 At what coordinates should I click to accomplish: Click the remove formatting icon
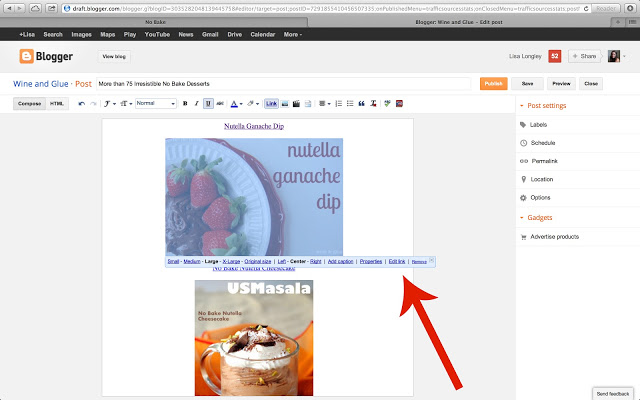coord(373,104)
